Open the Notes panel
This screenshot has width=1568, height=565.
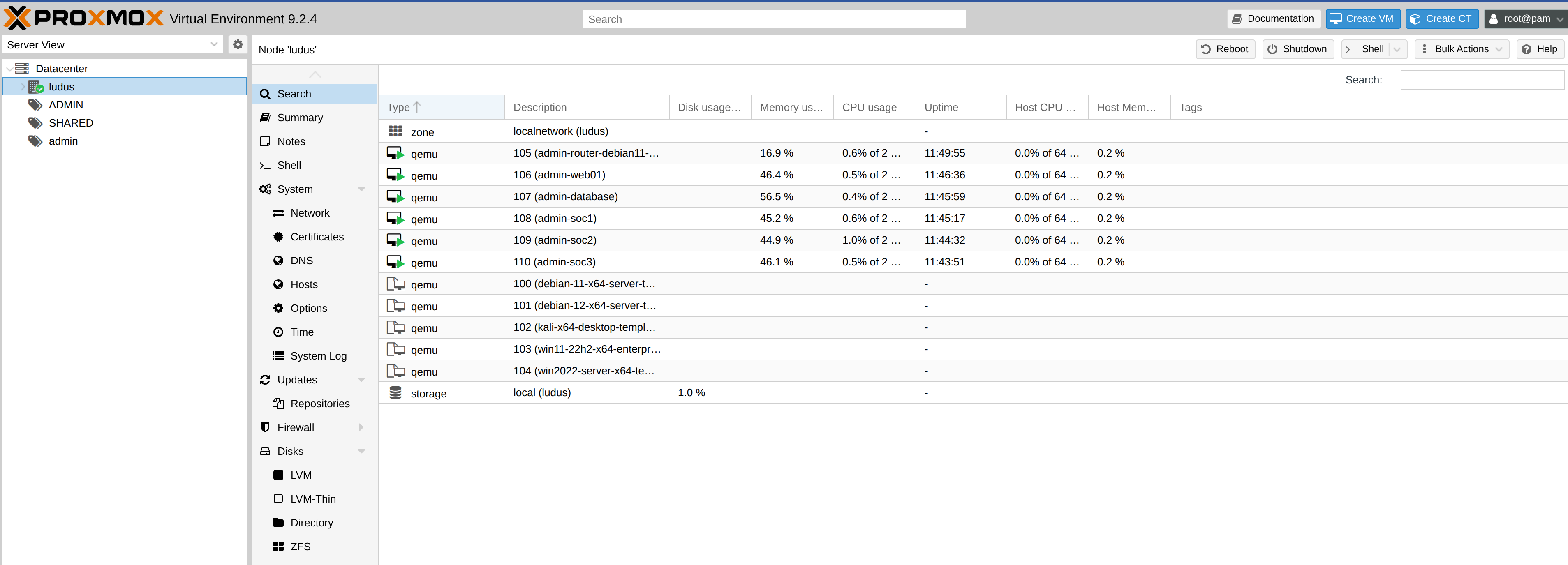(x=315, y=141)
